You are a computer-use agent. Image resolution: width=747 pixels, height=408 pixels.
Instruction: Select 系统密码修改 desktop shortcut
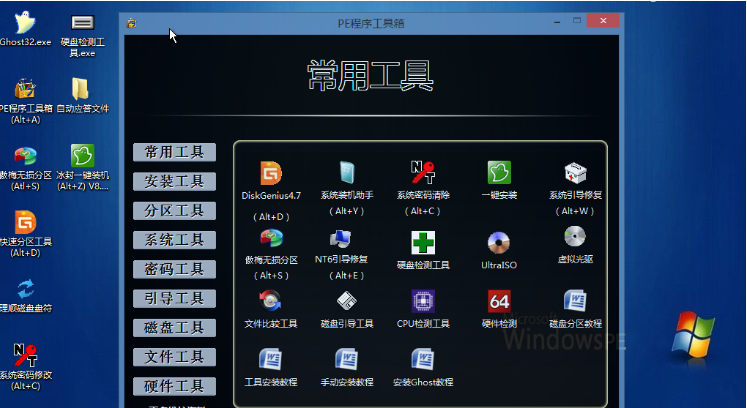[26, 367]
